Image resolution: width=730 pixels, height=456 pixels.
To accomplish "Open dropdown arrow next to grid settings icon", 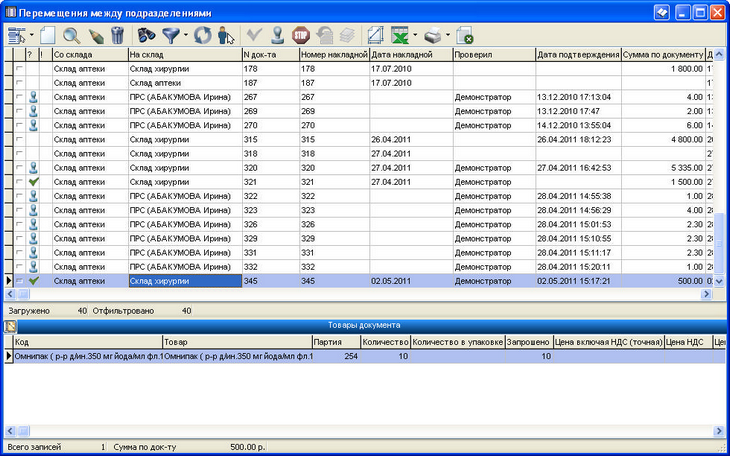I will click(32, 35).
